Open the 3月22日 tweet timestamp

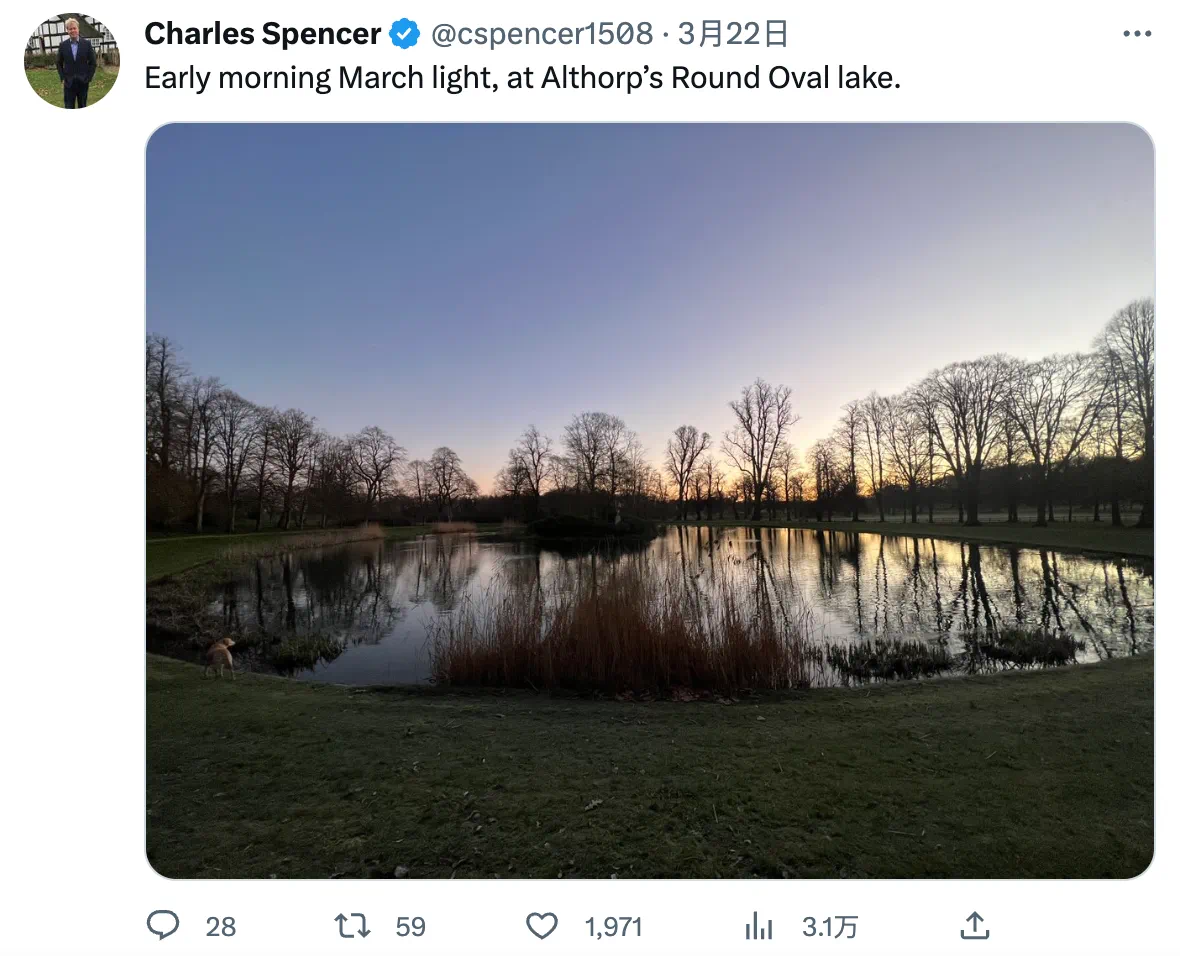pyautogui.click(x=733, y=34)
